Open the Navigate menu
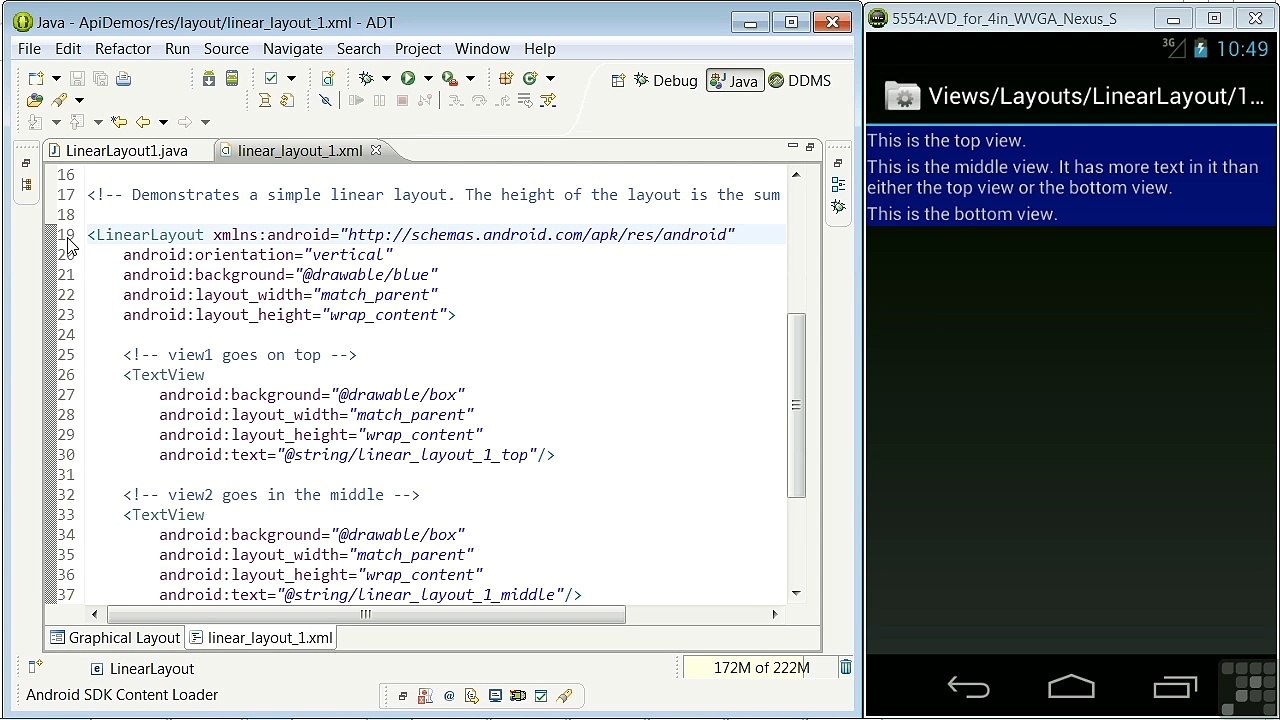This screenshot has width=1280, height=720. pos(293,49)
